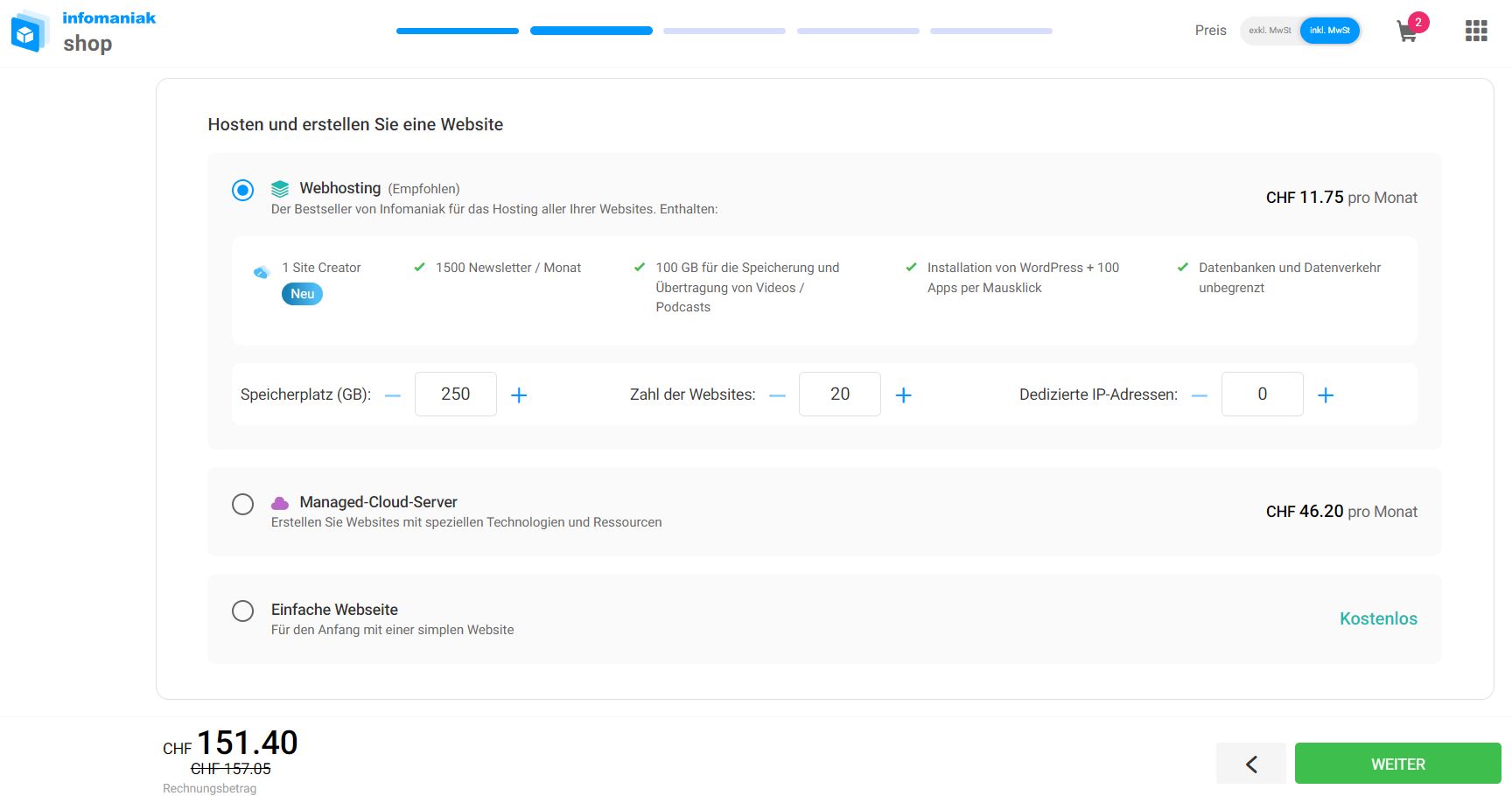The image size is (1512, 796).
Task: Click the Infomaniak shop cube logo
Action: 30,31
